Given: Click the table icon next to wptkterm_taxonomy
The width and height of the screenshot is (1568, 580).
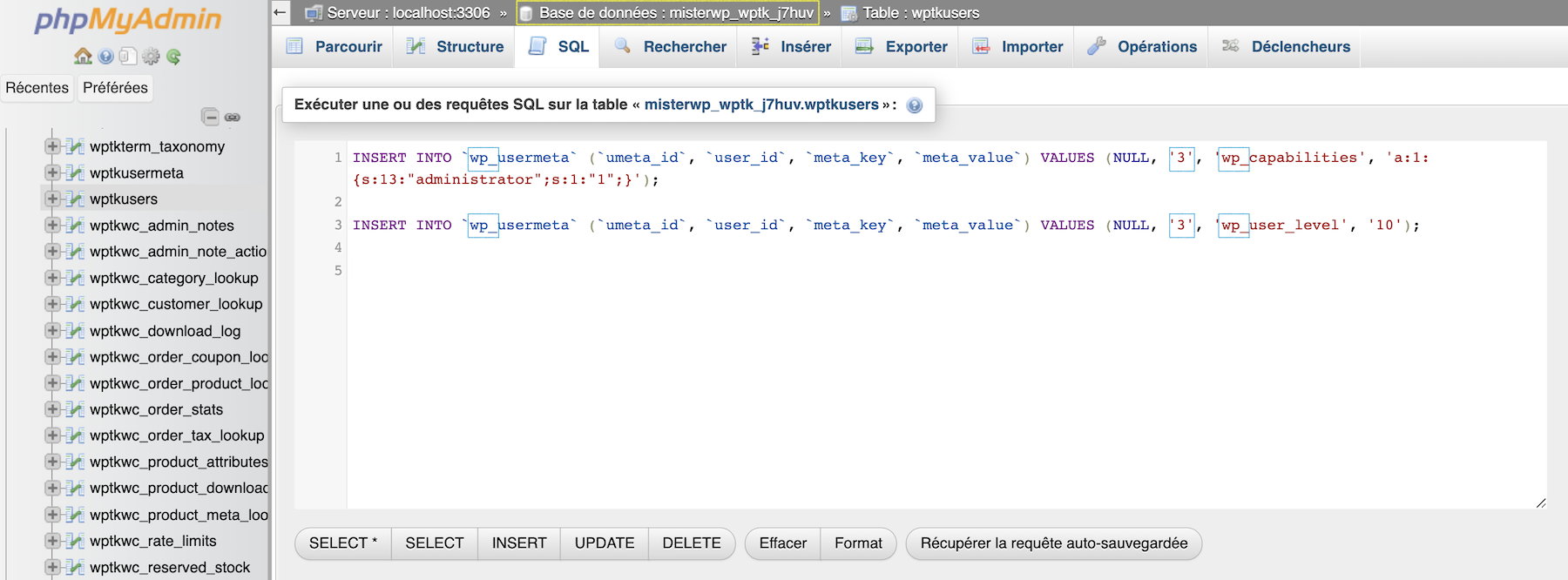Looking at the screenshot, I should pos(76,146).
